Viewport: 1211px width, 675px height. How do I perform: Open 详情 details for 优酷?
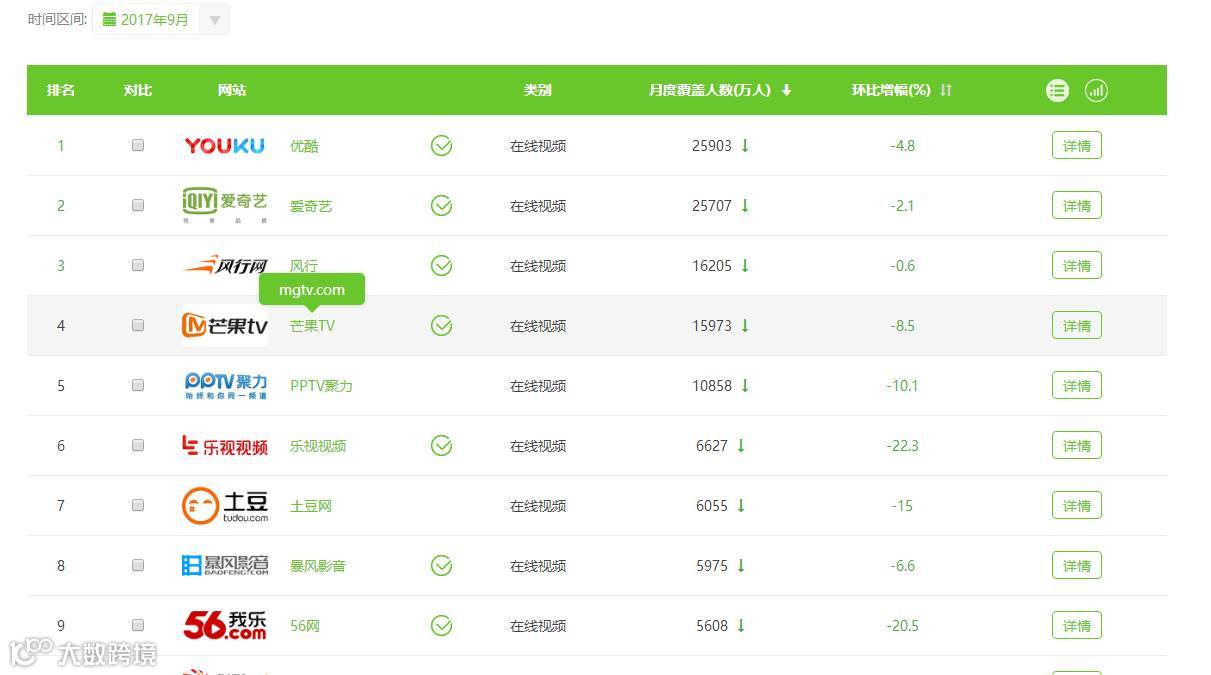[x=1077, y=145]
